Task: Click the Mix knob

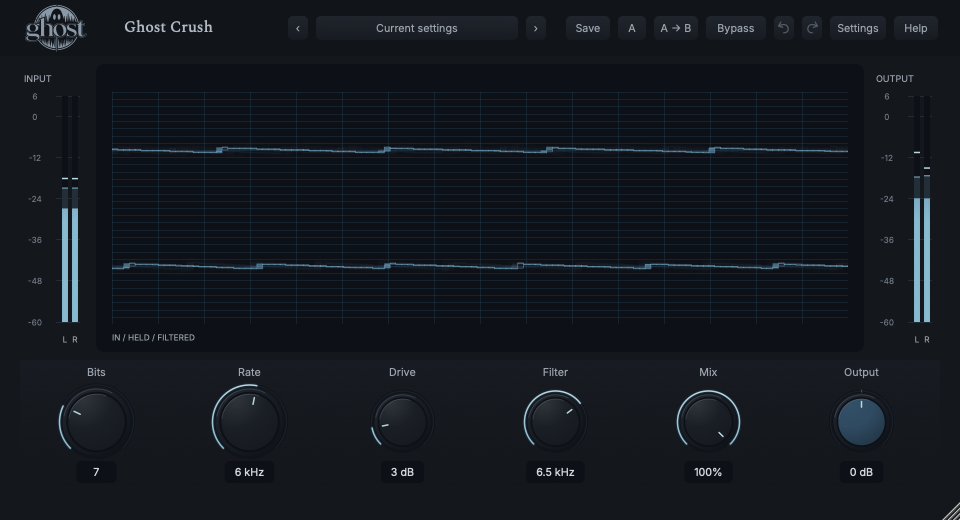Action: 708,422
